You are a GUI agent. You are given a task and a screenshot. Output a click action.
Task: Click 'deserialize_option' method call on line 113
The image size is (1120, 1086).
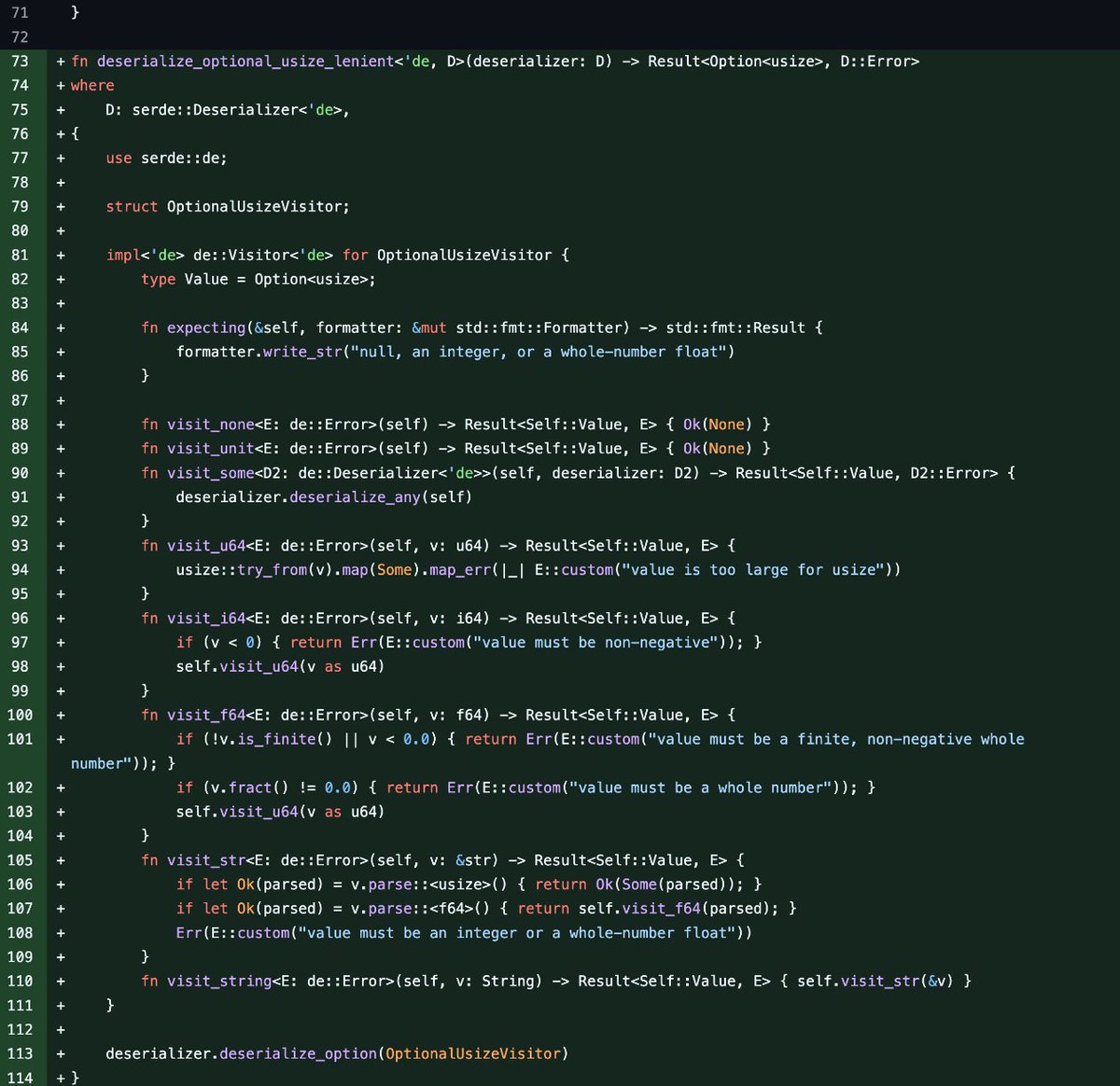[298, 1054]
